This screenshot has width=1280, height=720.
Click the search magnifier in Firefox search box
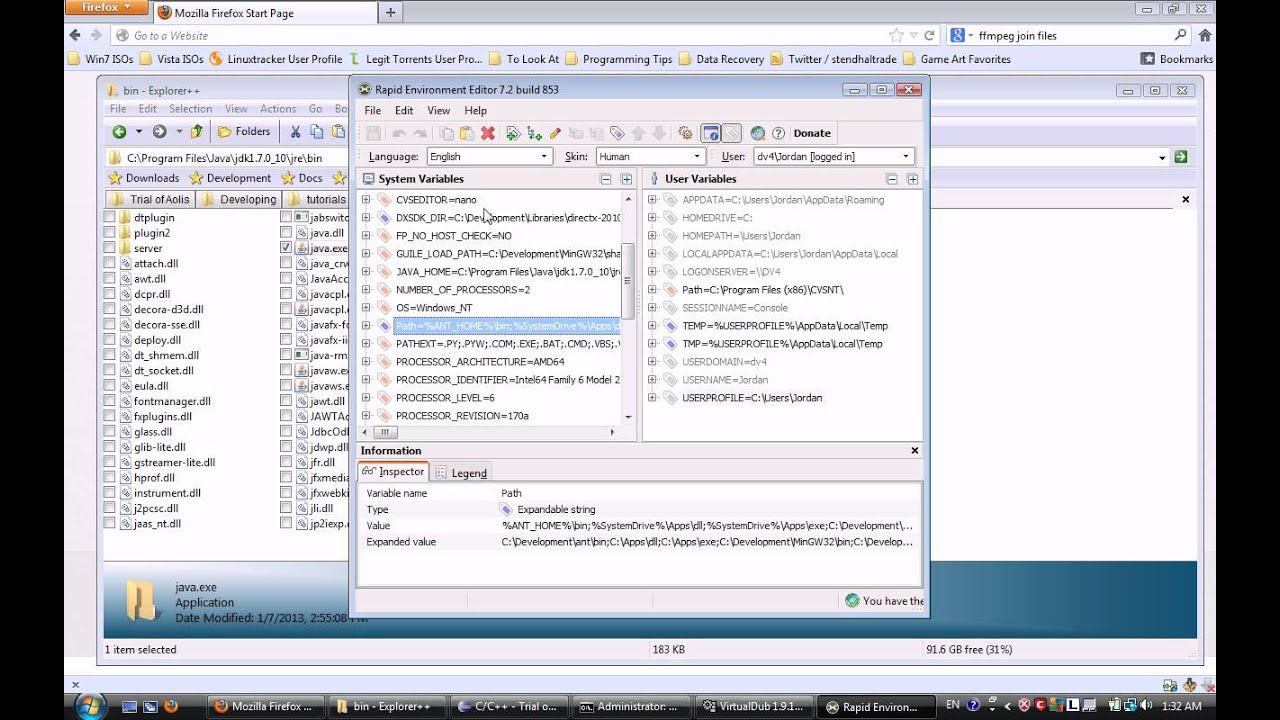(1181, 35)
